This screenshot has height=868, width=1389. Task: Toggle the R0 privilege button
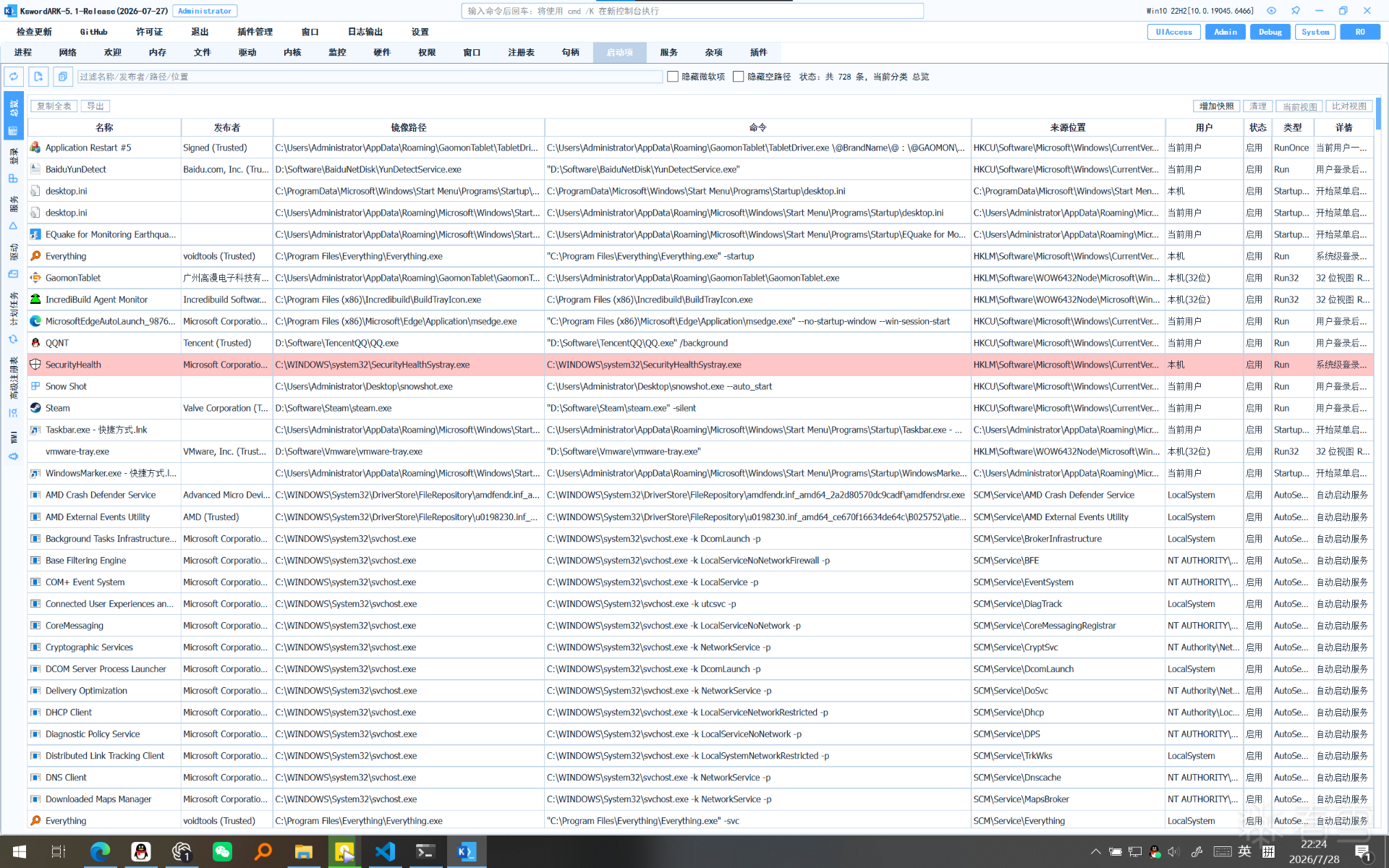pos(1360,32)
